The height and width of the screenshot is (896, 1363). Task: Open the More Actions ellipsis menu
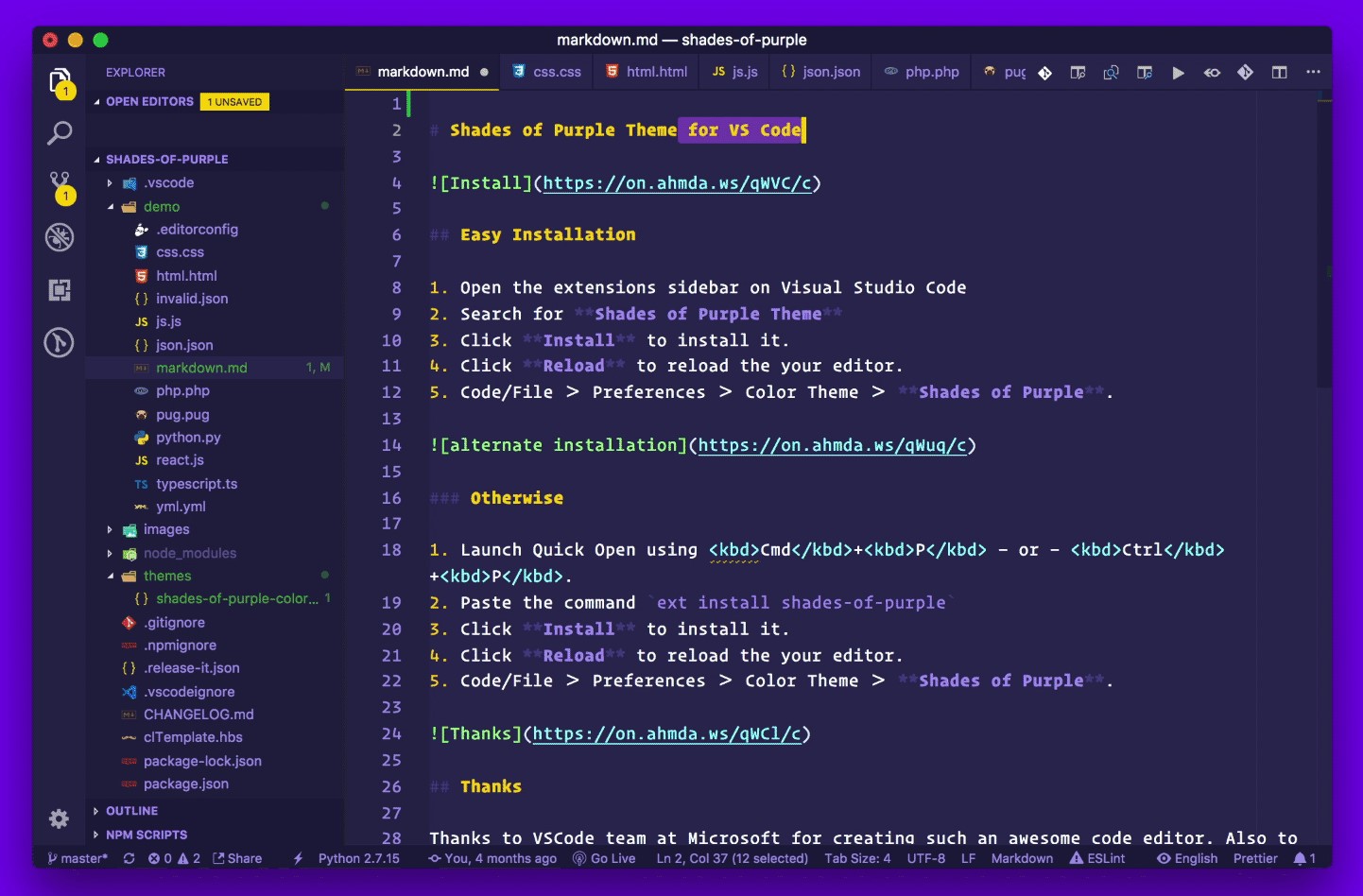1313,72
